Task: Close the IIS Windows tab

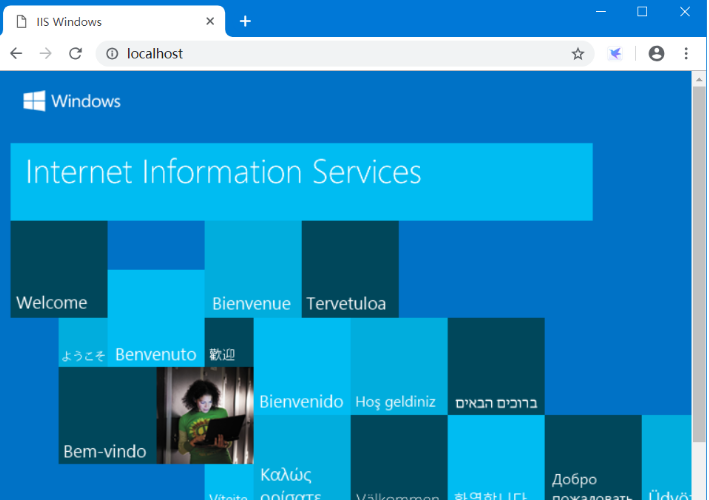Action: point(210,21)
